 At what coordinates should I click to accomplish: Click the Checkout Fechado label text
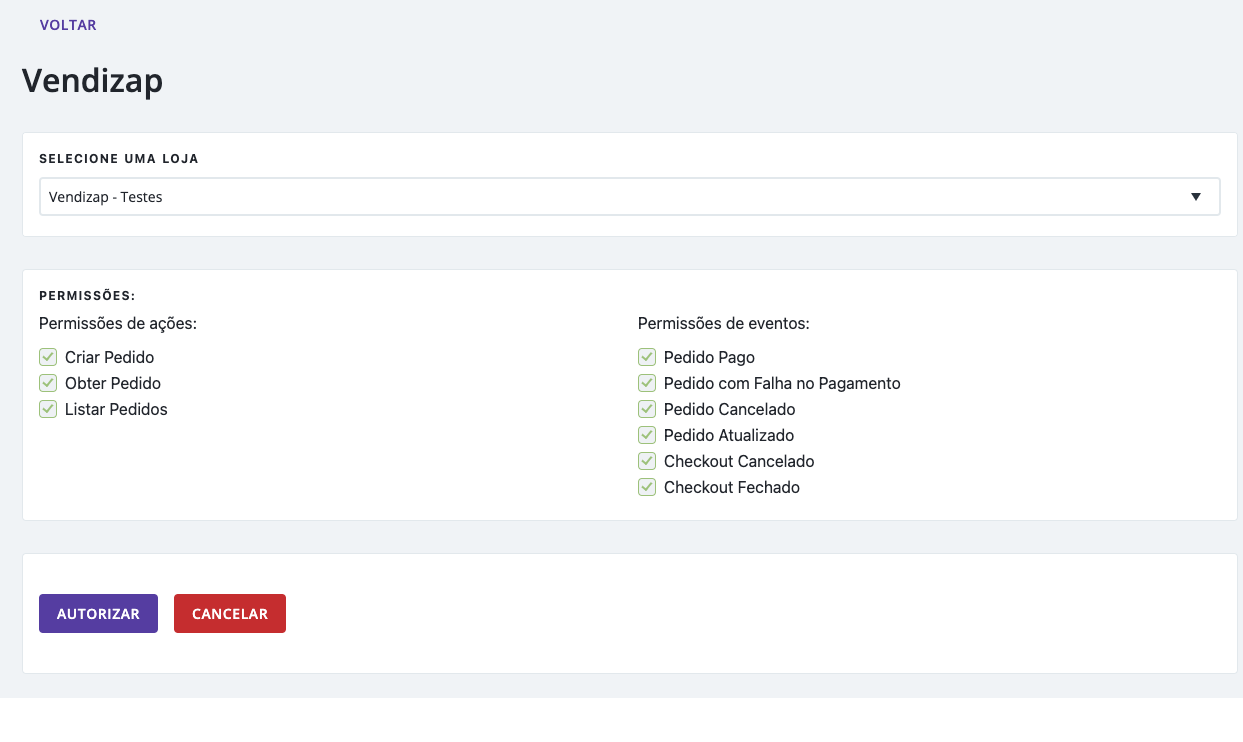point(731,488)
